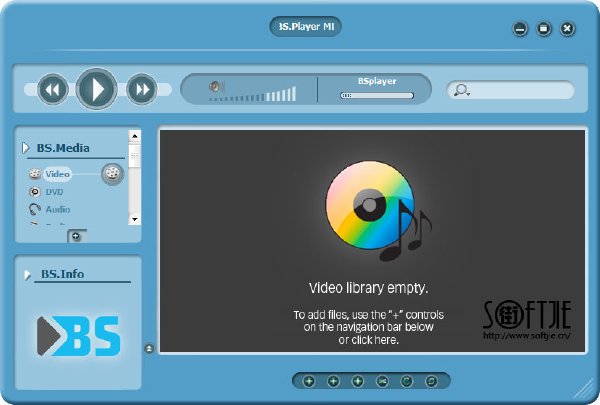Click the Audio headphones icon
The width and height of the screenshot is (600, 405).
click(x=34, y=209)
